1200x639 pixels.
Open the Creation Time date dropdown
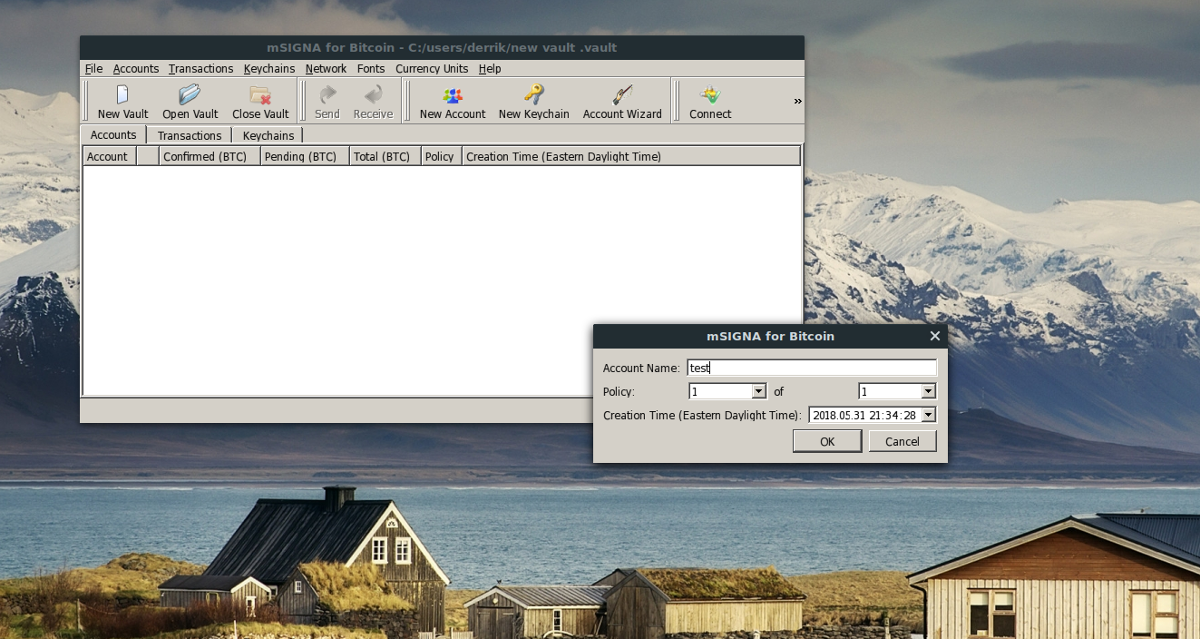pos(929,415)
